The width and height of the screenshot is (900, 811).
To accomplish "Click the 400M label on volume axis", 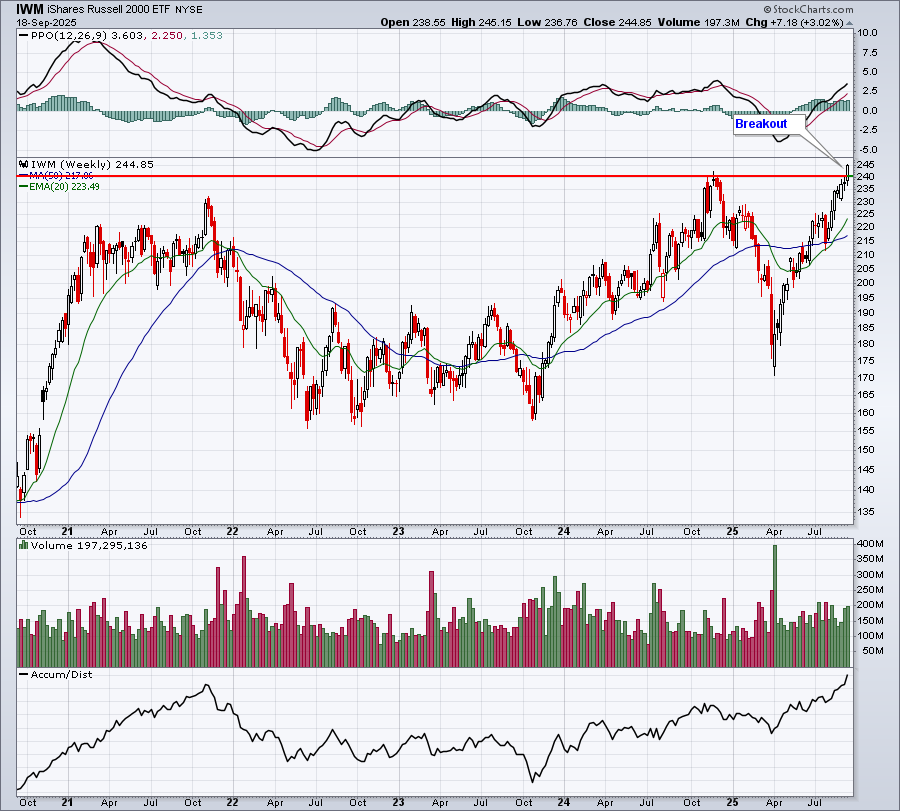I will (870, 544).
